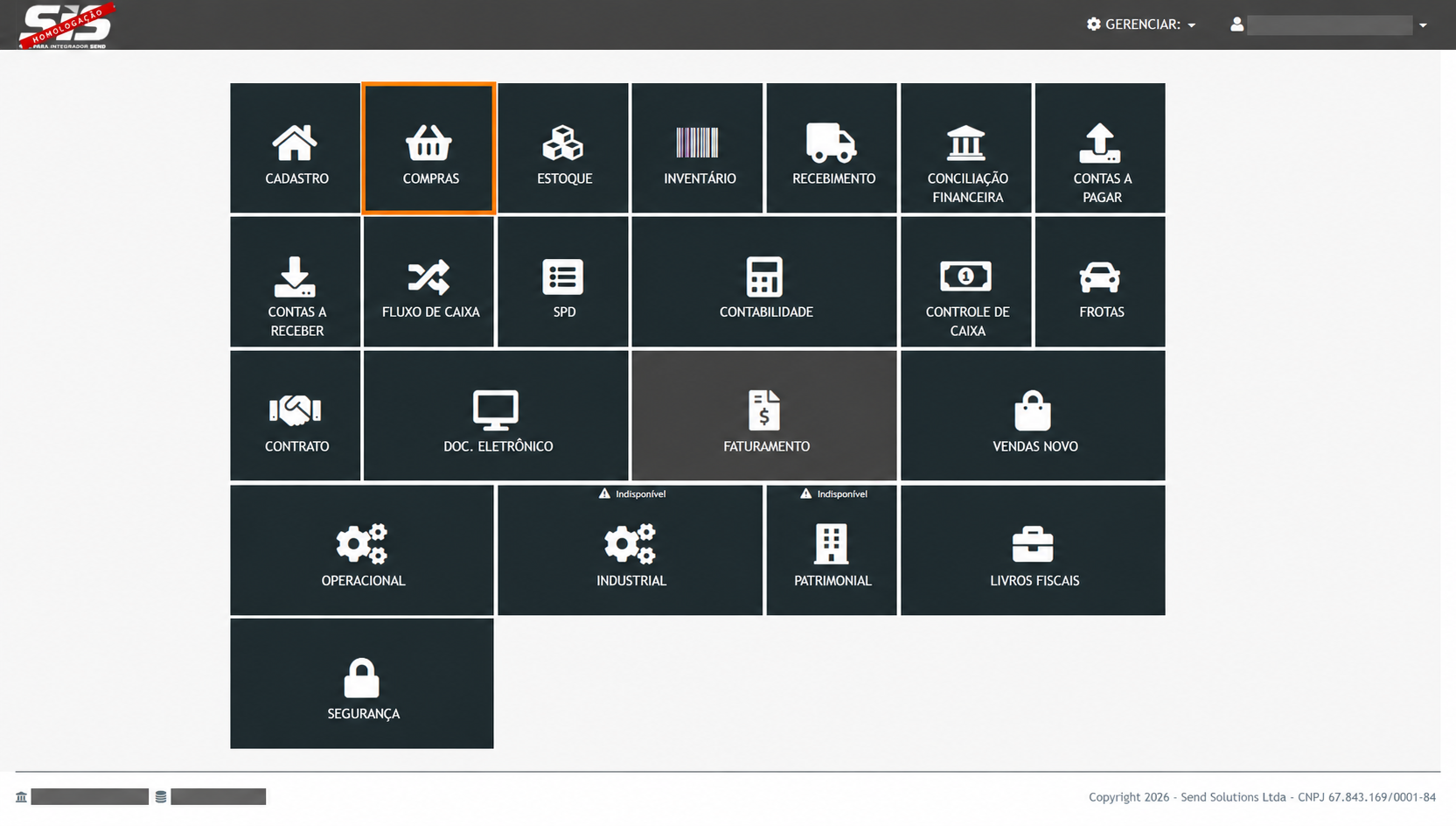Expand the Gerenciar dropdown menu
1456x826 pixels.
tap(1141, 24)
